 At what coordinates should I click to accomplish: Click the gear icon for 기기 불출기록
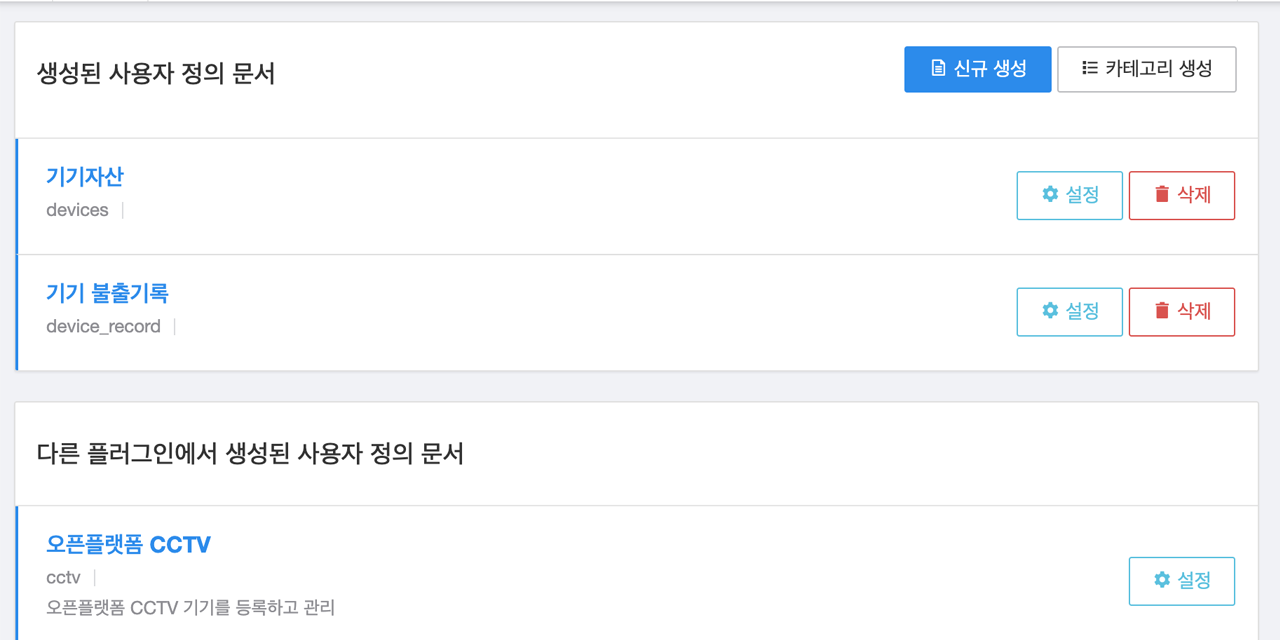(1050, 311)
